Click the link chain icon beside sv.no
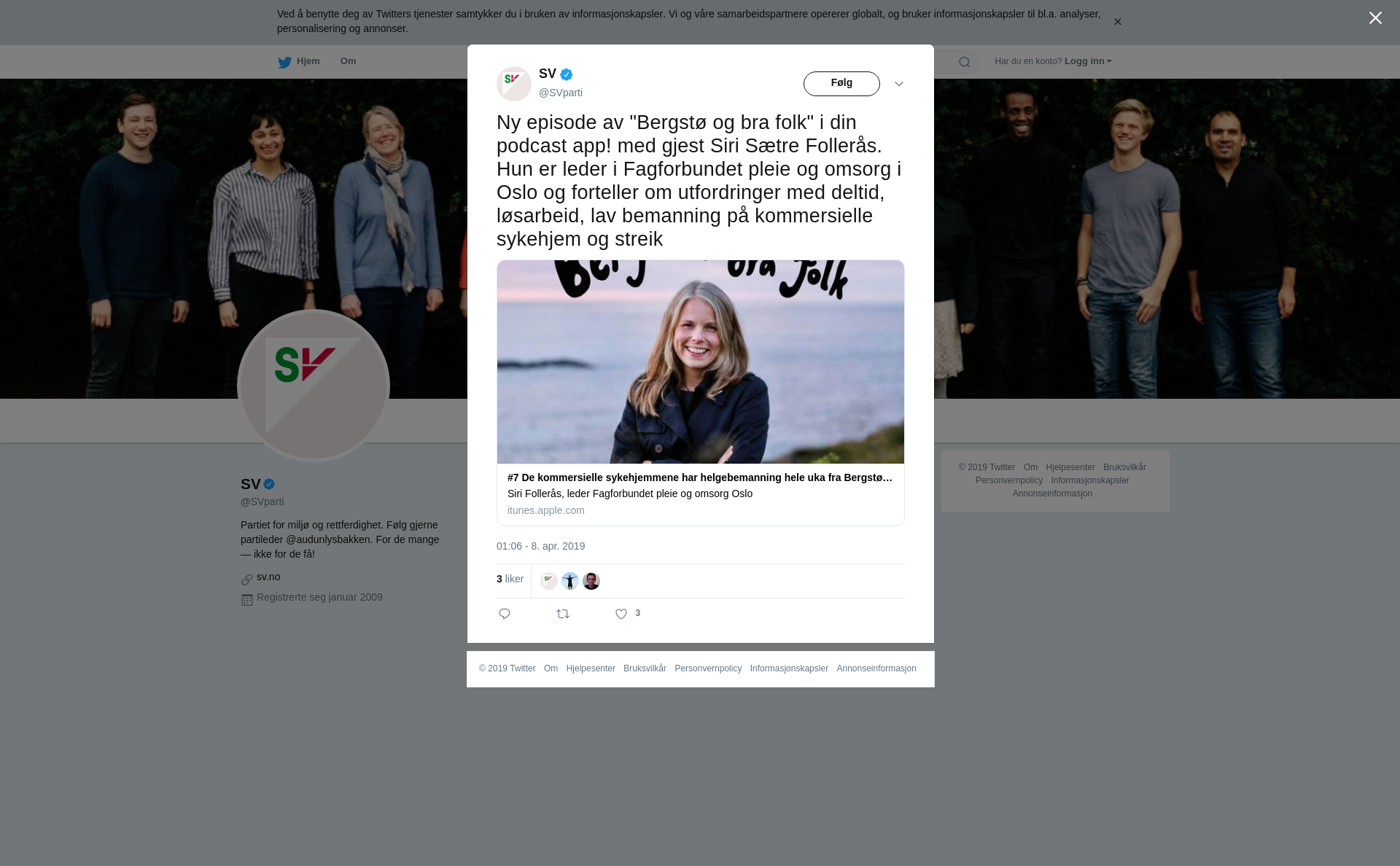 [247, 580]
